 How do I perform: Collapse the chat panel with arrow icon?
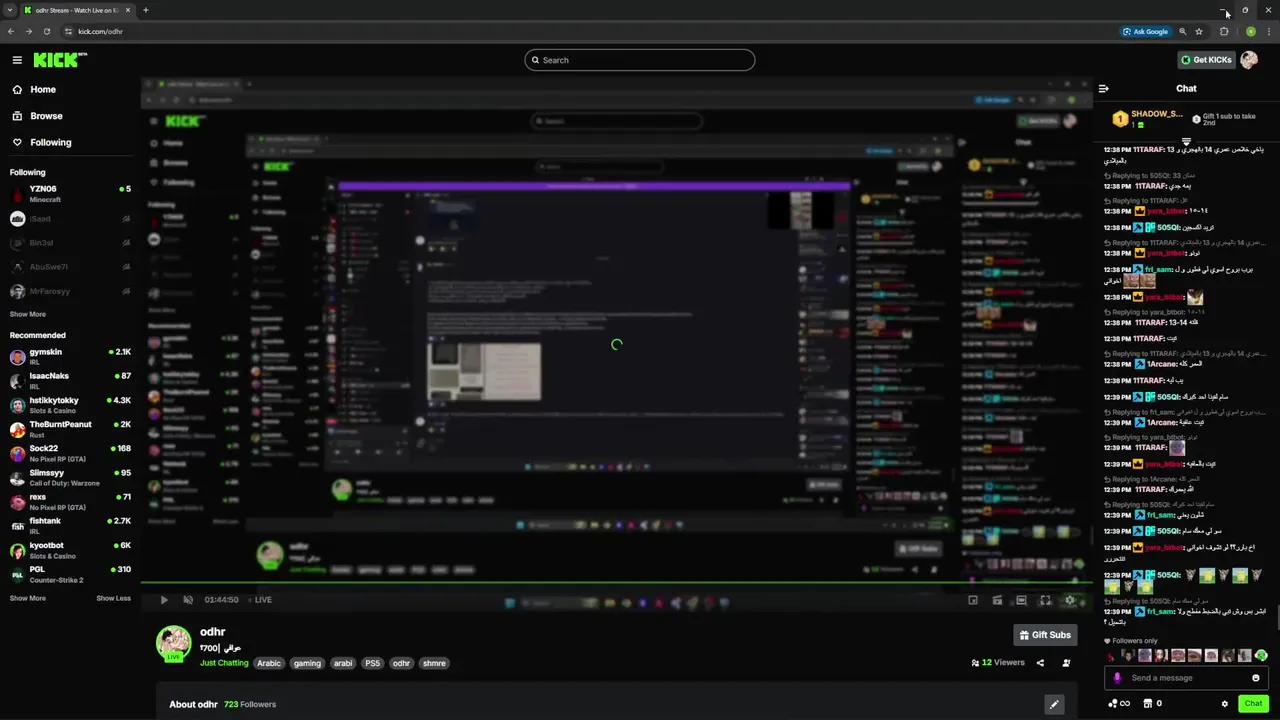tap(1104, 89)
